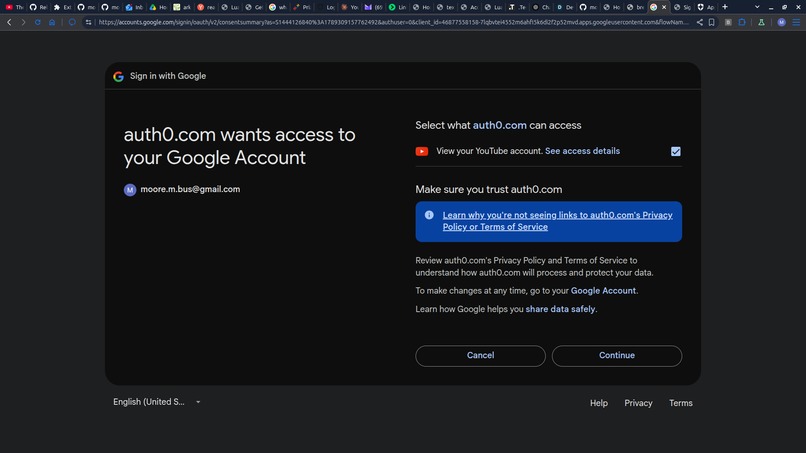
Task: Click the shield icon beside the home button
Action: click(x=72, y=22)
